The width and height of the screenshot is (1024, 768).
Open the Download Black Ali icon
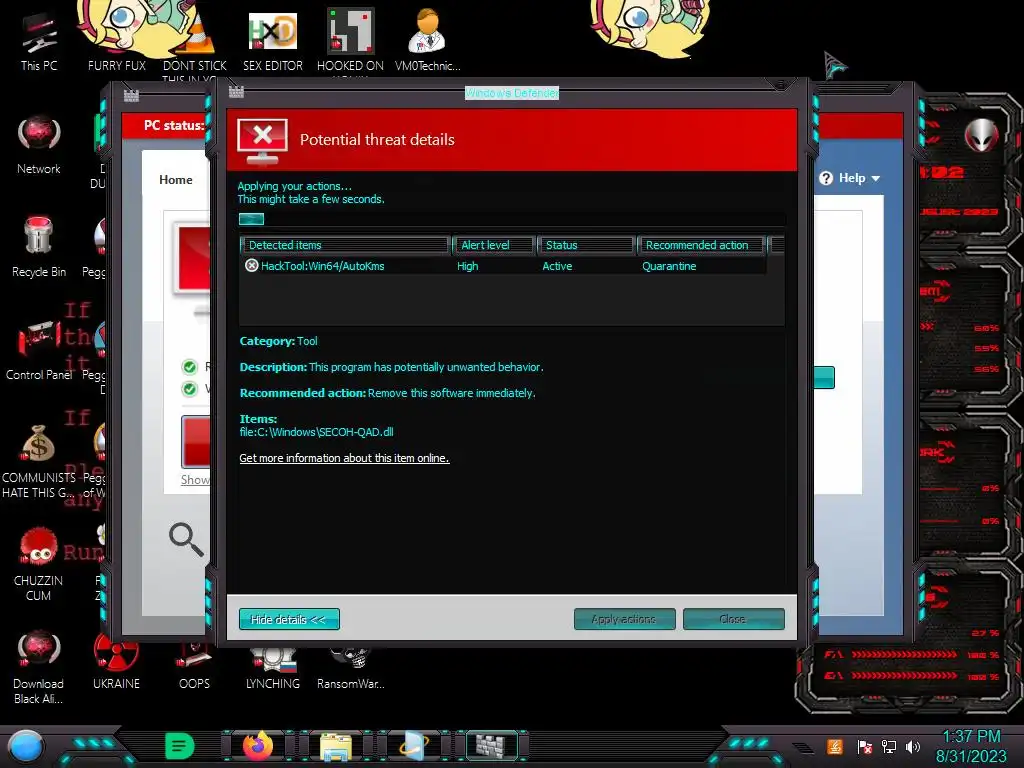39,667
